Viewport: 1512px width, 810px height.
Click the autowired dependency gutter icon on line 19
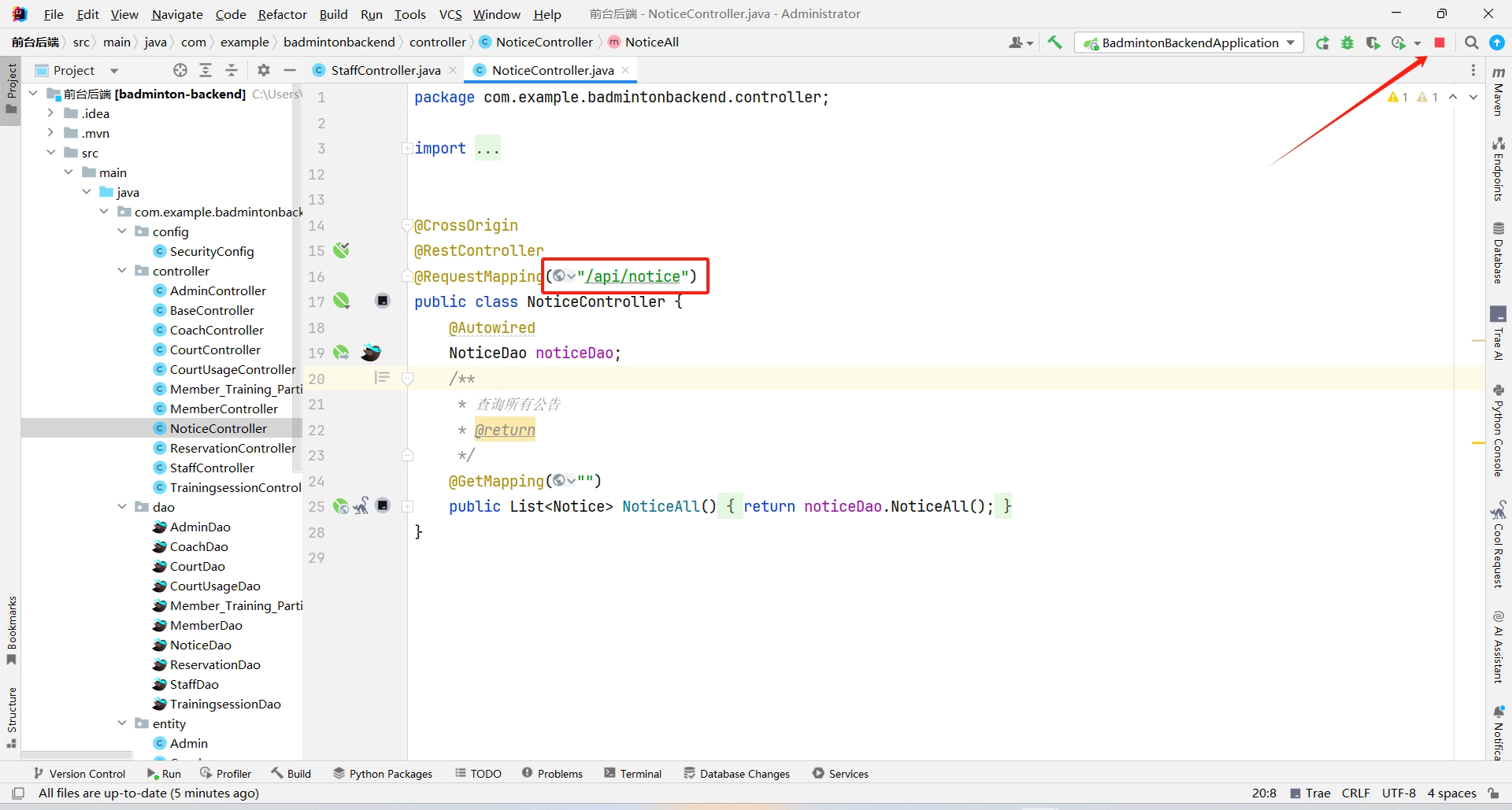341,353
